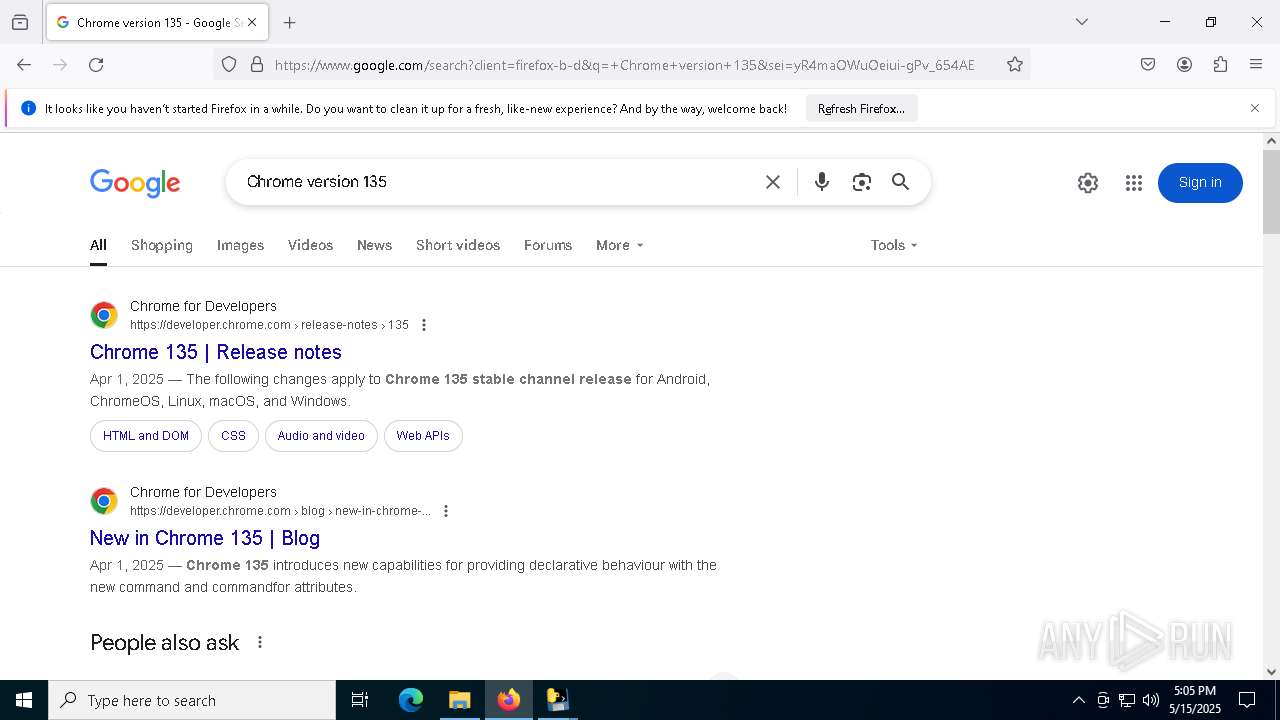This screenshot has width=1280, height=720.
Task: Open People also ask options menu
Action: click(260, 642)
